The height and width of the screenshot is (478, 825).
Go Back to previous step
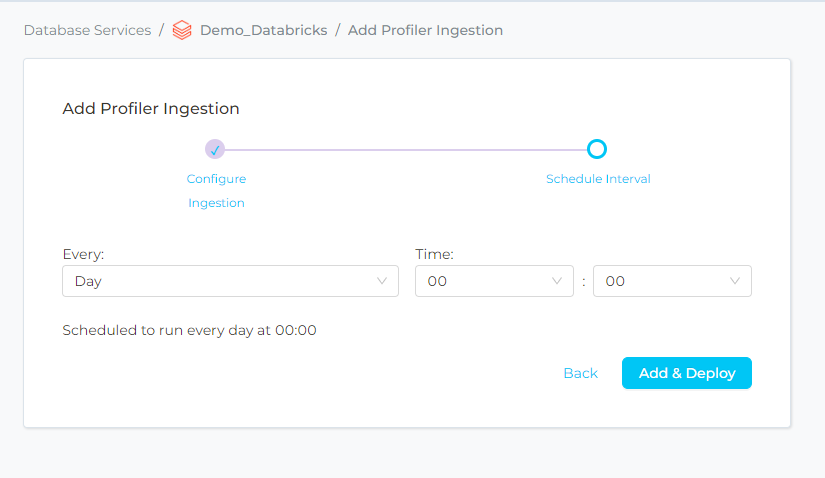[580, 373]
